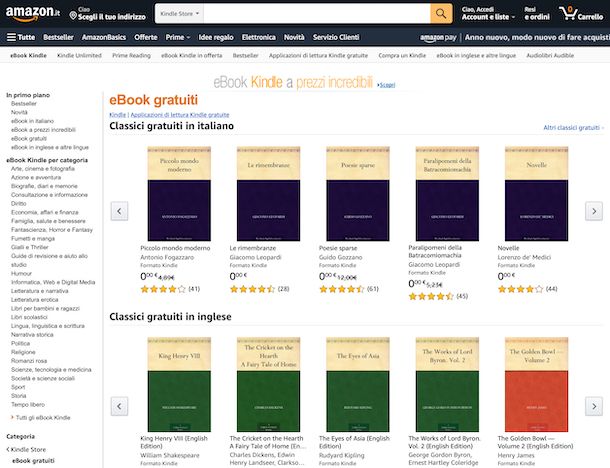Switch to eBook Kindle in offerta tab

click(192, 56)
